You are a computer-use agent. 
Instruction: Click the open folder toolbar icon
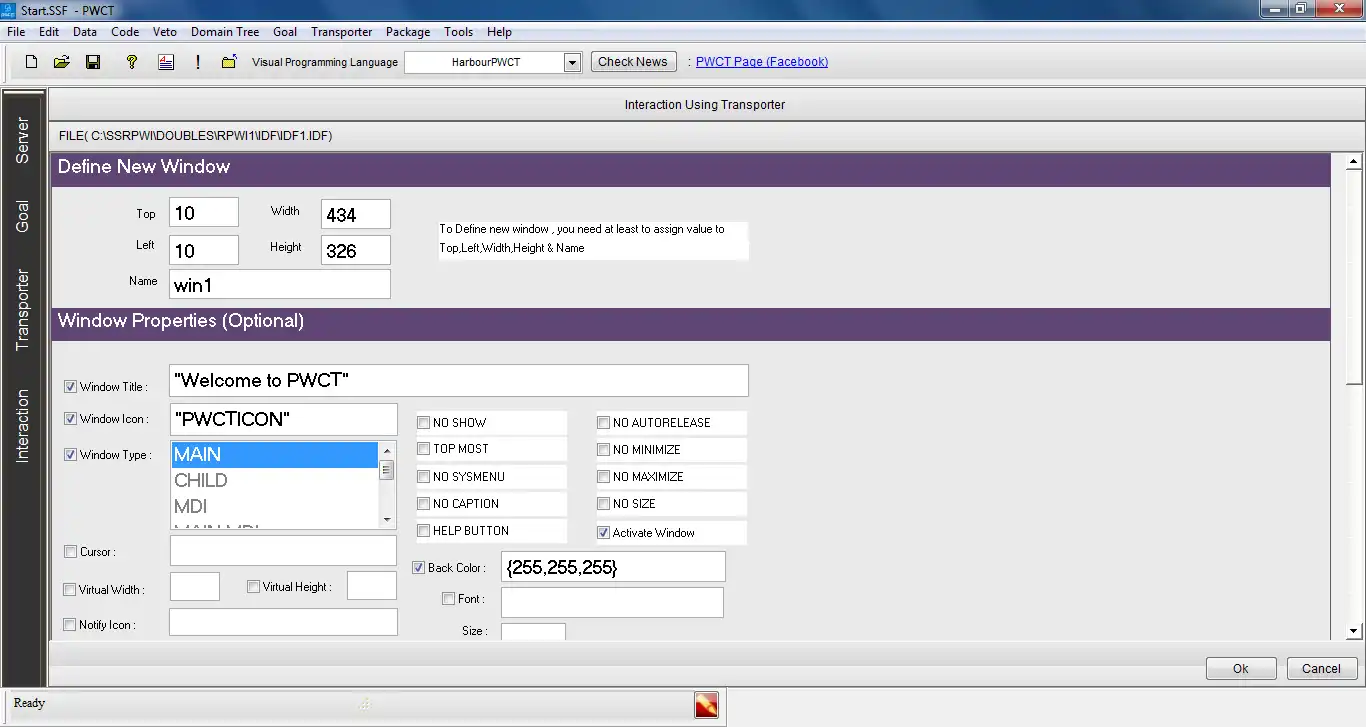[61, 62]
